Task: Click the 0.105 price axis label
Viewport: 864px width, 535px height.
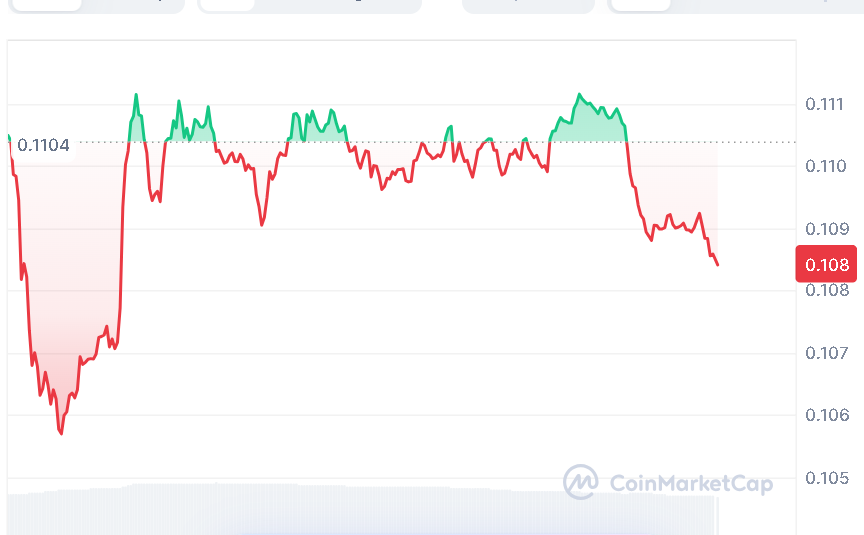Action: point(825,478)
